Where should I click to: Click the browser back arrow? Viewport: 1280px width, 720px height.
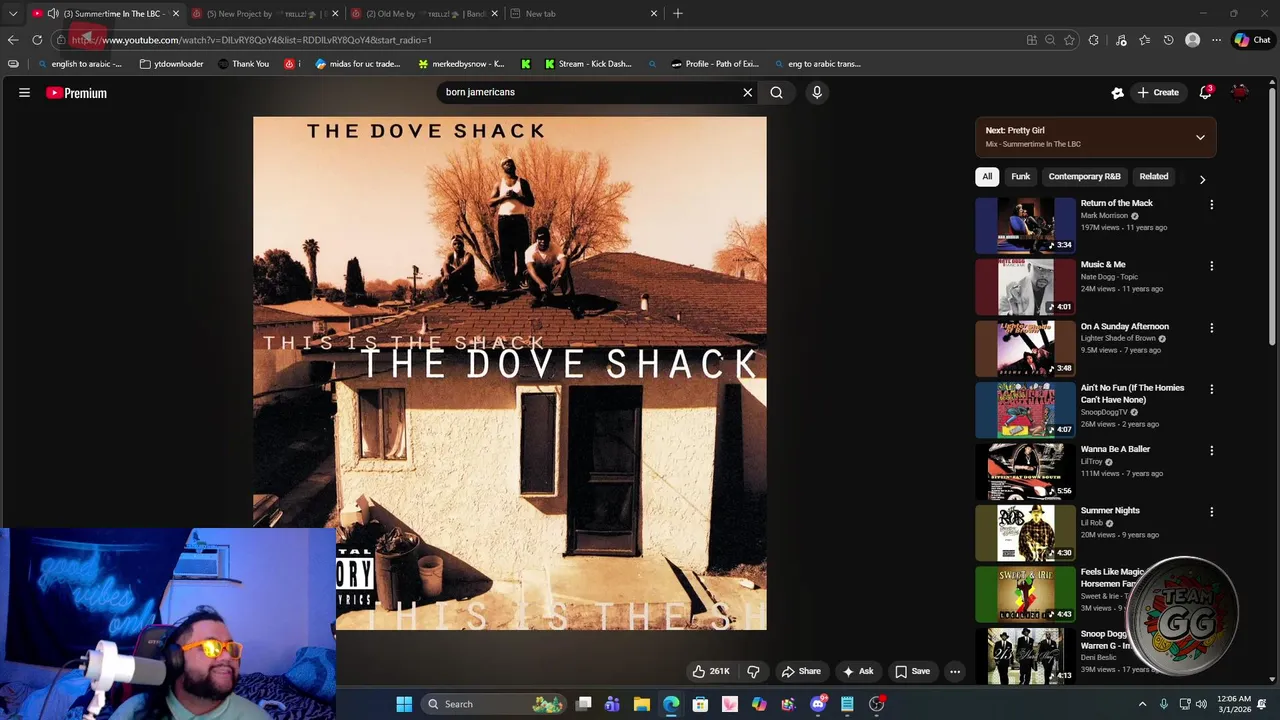tap(13, 40)
